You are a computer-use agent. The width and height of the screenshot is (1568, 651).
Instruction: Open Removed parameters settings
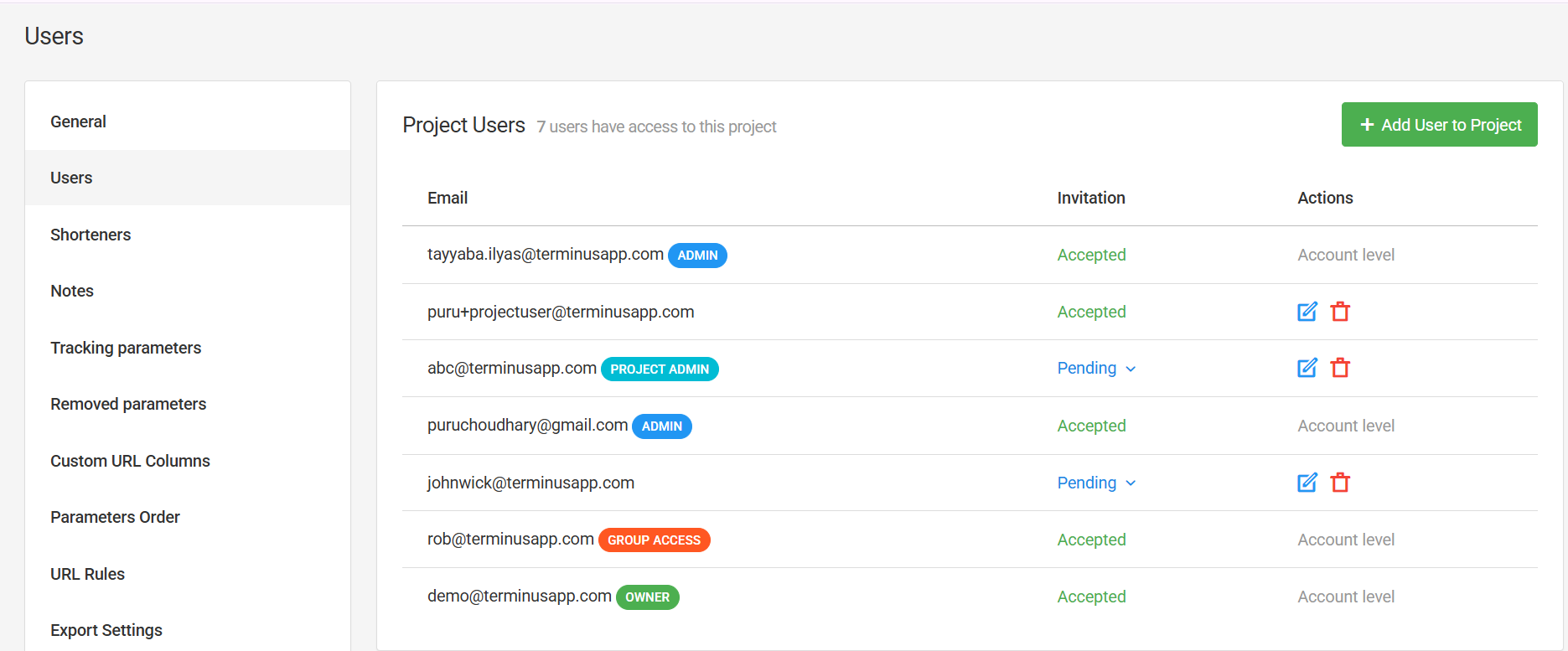tap(188, 404)
